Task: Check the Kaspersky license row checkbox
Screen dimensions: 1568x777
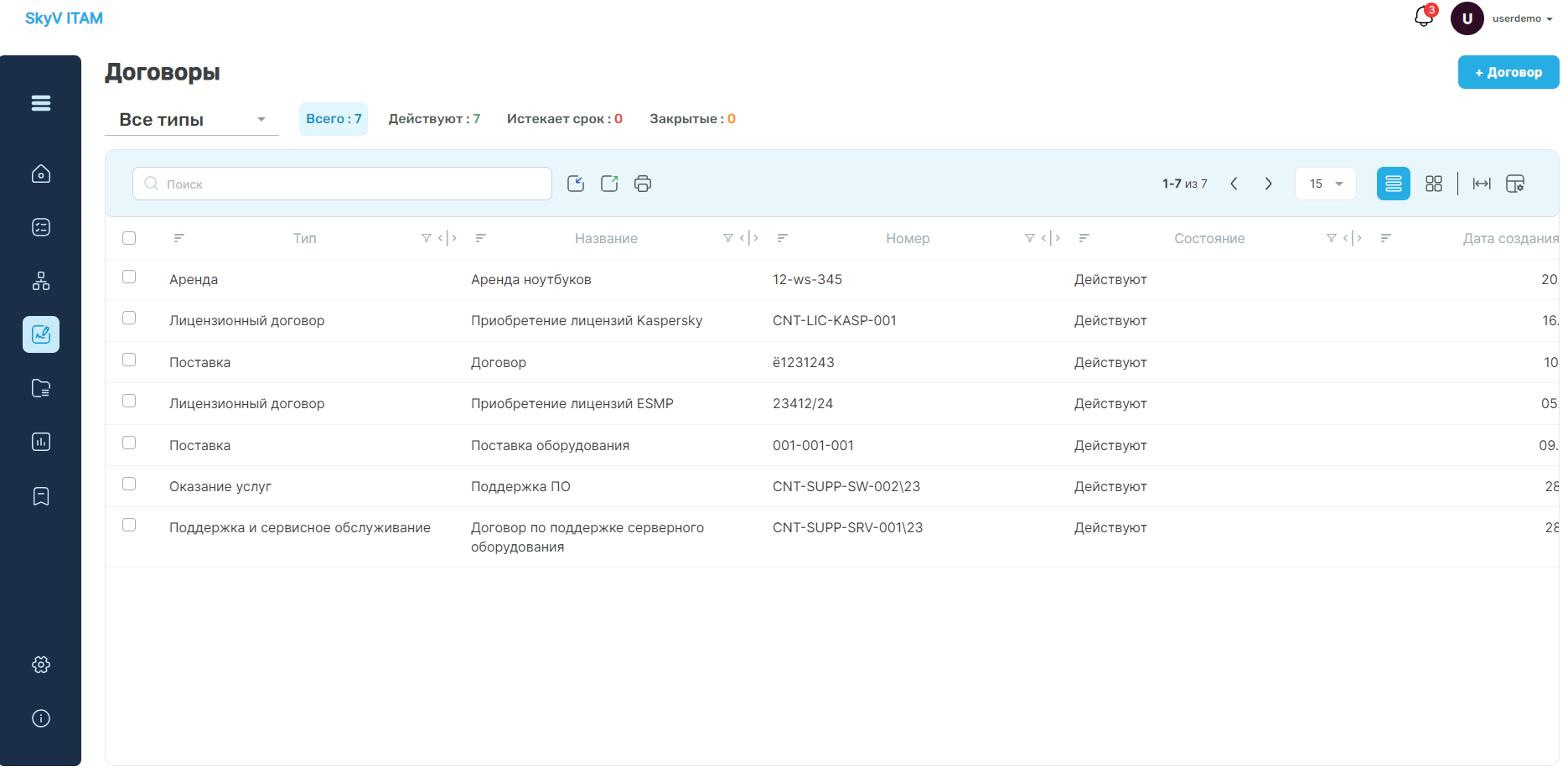Action: click(129, 318)
